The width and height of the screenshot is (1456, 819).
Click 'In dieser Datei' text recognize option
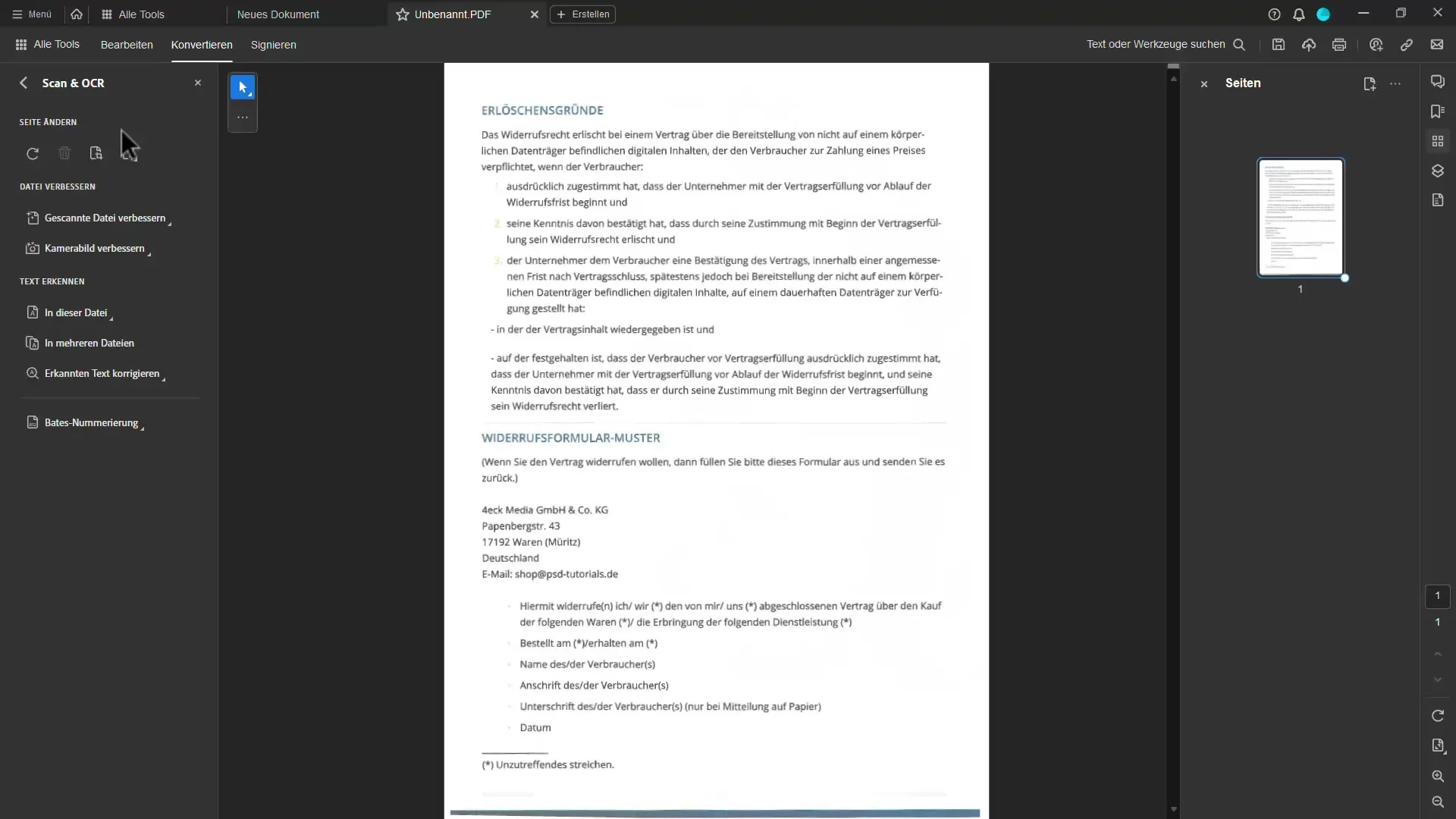75,312
